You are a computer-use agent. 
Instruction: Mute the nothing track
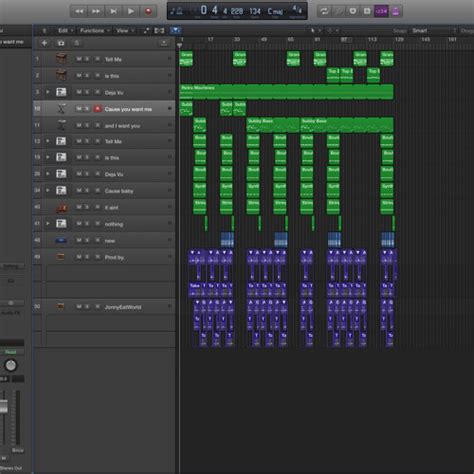click(x=79, y=224)
